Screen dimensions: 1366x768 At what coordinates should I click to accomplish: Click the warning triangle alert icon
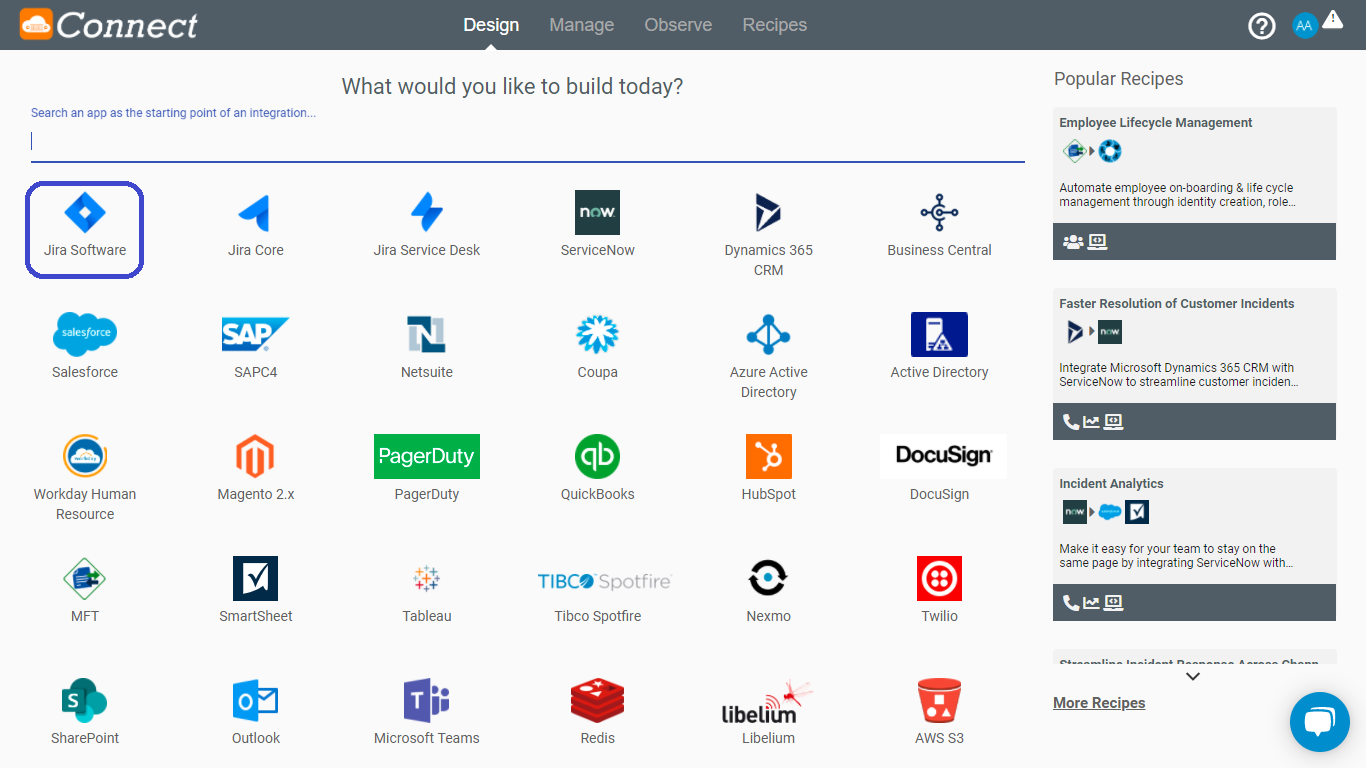pos(1333,19)
